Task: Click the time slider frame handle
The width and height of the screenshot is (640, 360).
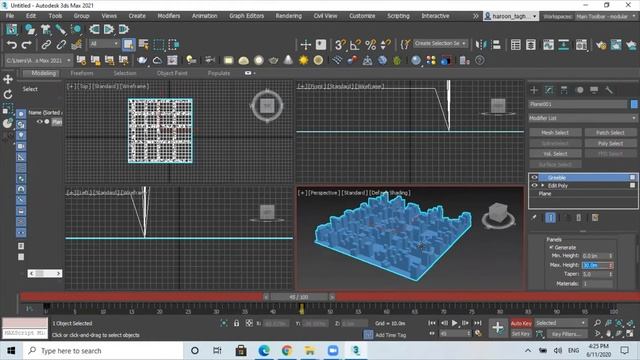Action: point(299,297)
